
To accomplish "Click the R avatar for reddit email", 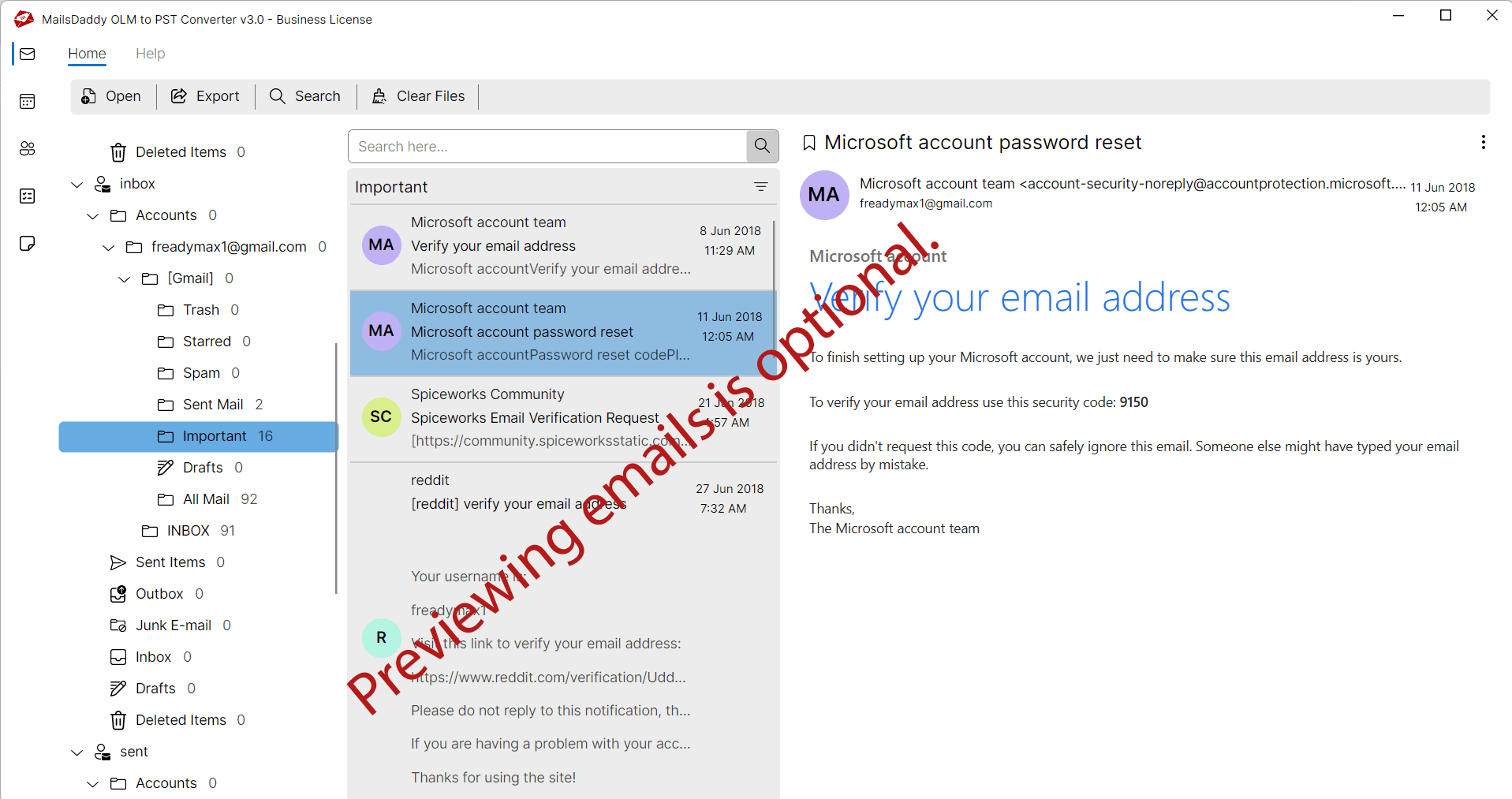I will 381,637.
